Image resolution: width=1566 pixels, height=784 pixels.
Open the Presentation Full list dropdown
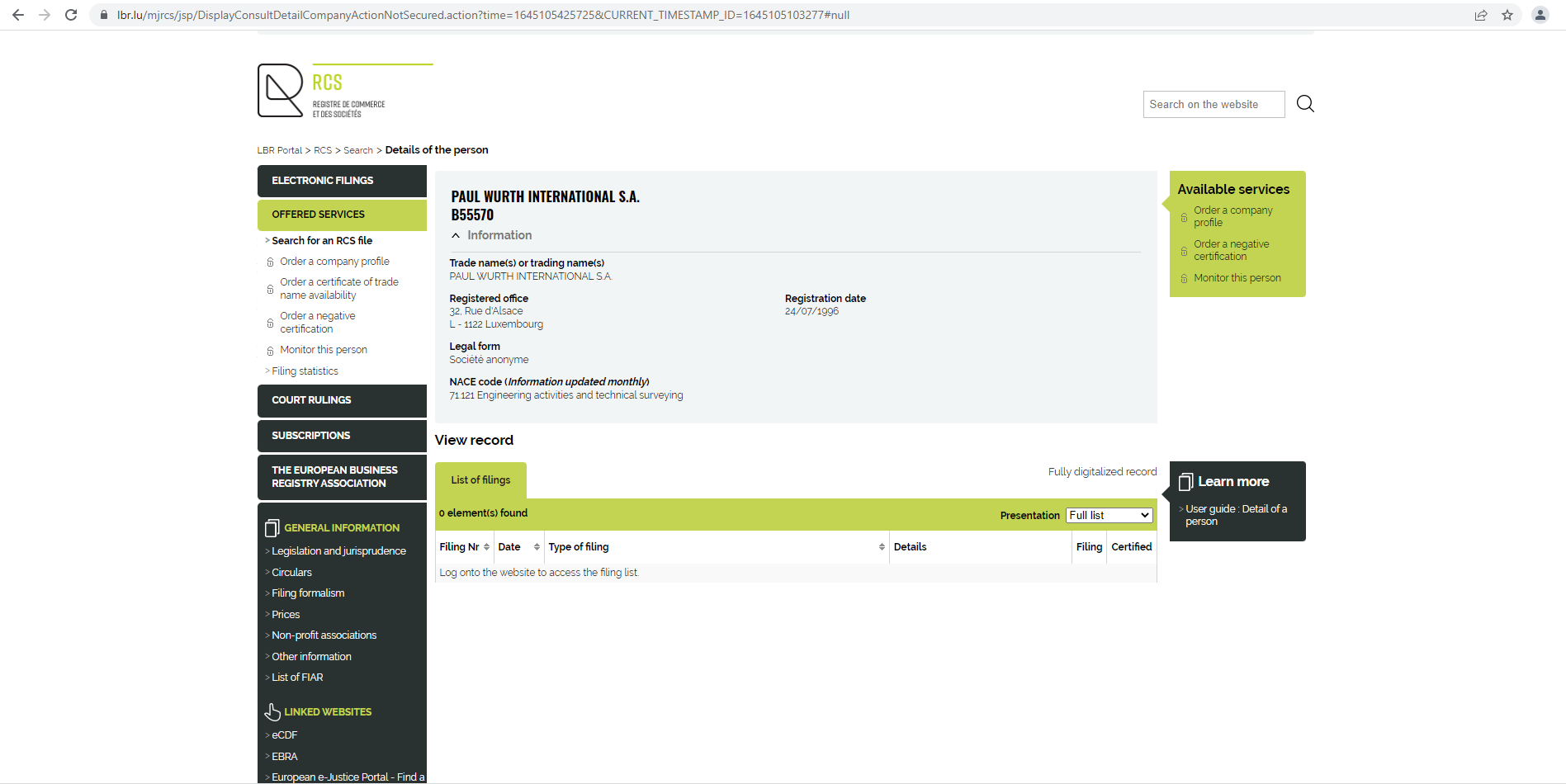point(1109,515)
